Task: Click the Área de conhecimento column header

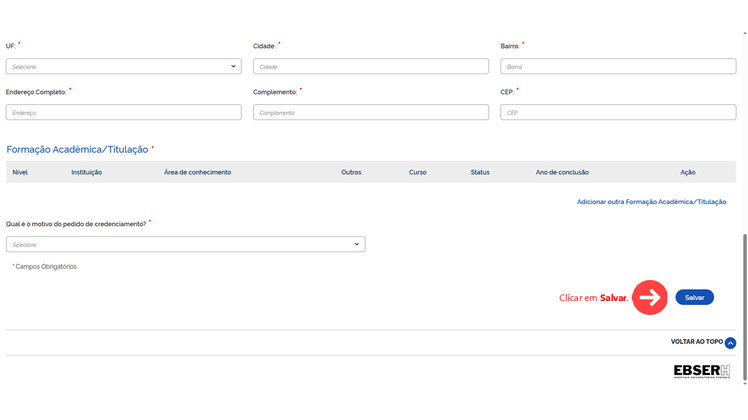Action: pos(197,172)
